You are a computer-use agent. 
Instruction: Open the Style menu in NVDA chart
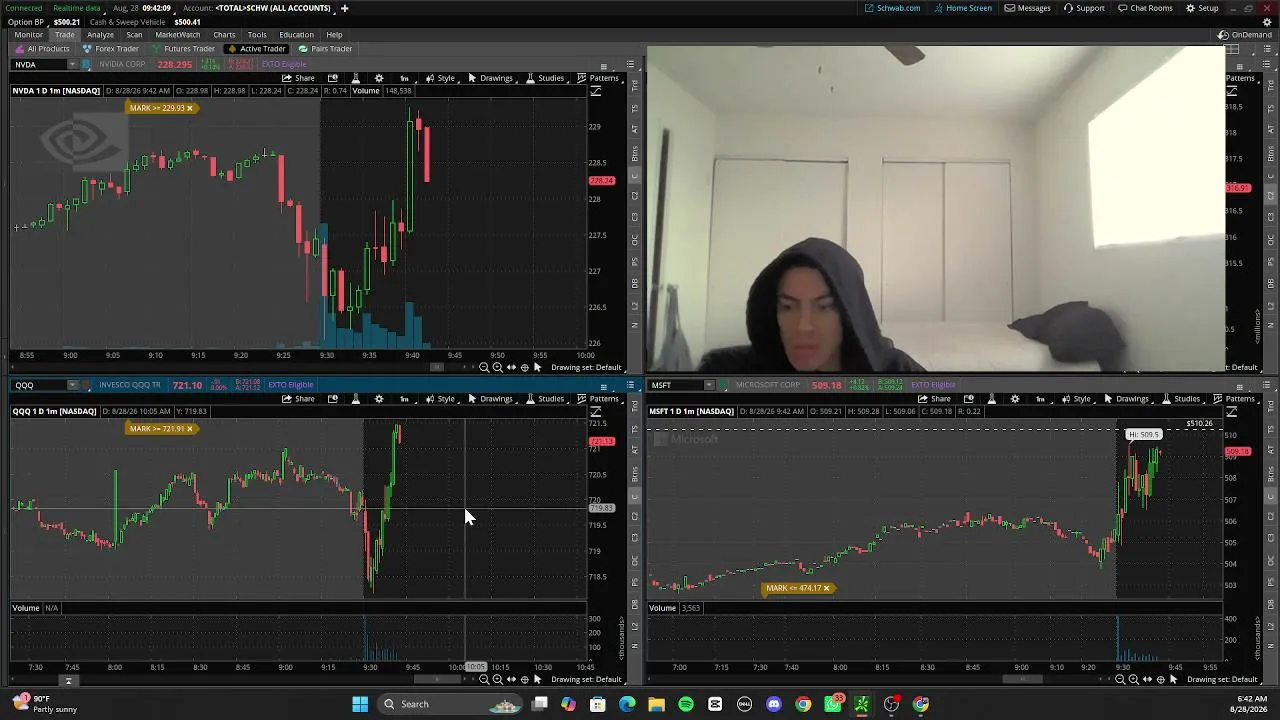tap(440, 78)
